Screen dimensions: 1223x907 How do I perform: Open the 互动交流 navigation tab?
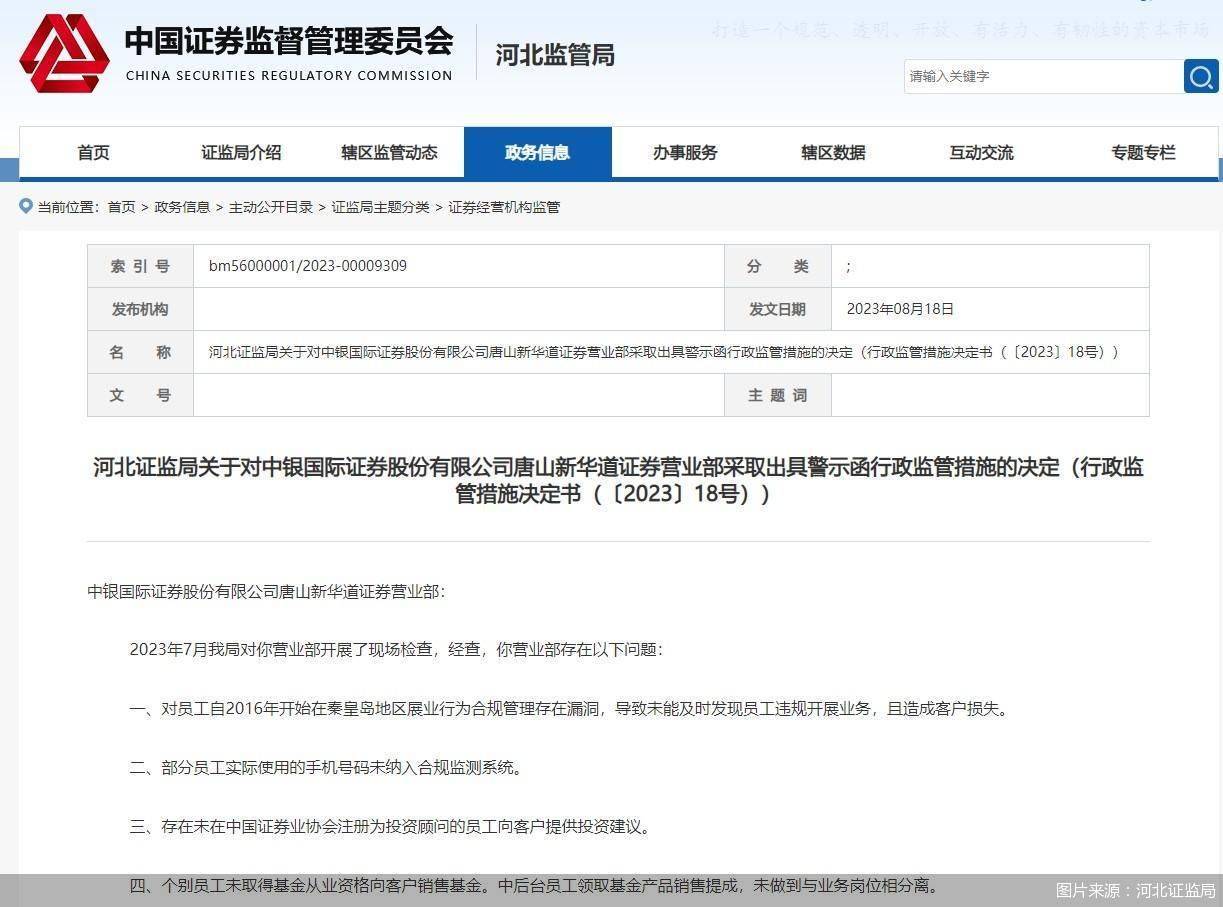(x=981, y=153)
